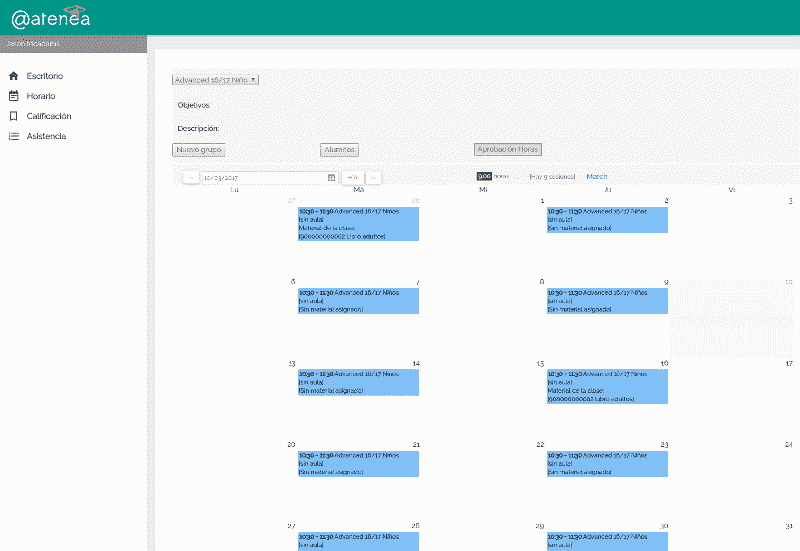
Task: Click the Asistencia list icon
Action: 14,136
